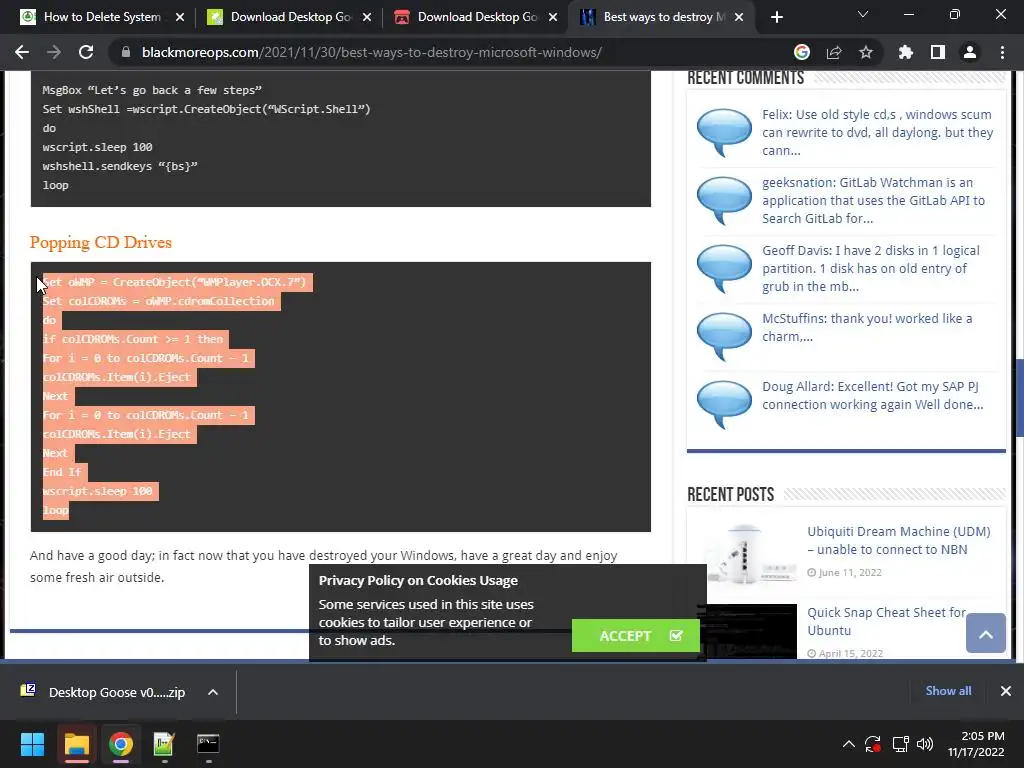Close the Best ways to destroy tab
The height and width of the screenshot is (768, 1024).
pyautogui.click(x=739, y=17)
